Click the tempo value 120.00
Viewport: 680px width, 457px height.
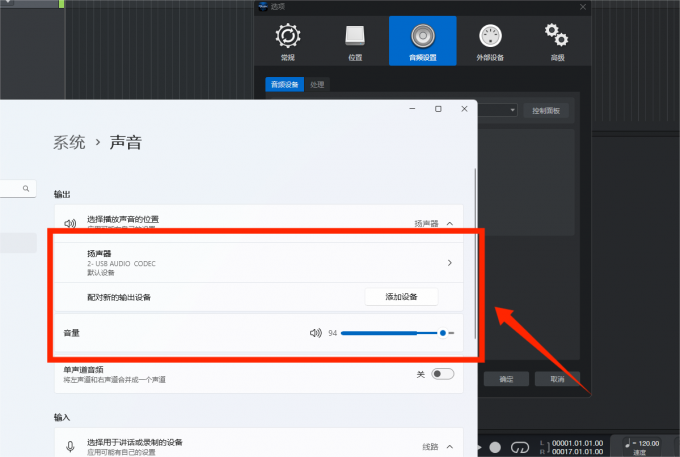coord(649,443)
